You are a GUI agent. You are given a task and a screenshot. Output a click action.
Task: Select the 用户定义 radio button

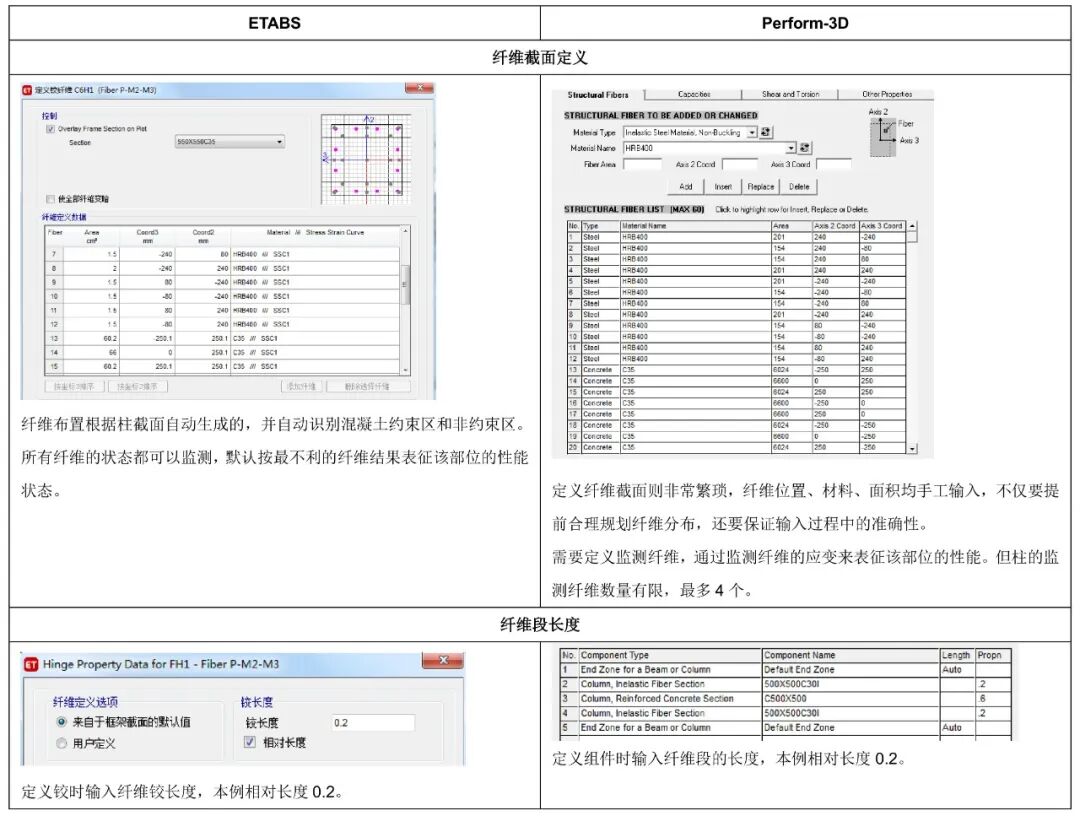[x=63, y=742]
